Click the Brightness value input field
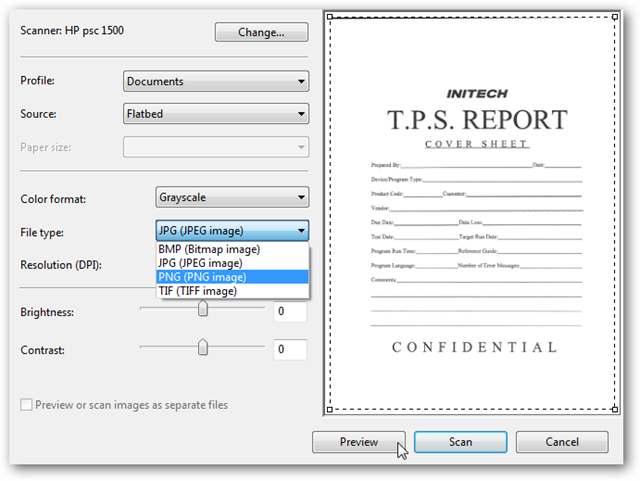The height and width of the screenshot is (481, 640). [x=290, y=312]
